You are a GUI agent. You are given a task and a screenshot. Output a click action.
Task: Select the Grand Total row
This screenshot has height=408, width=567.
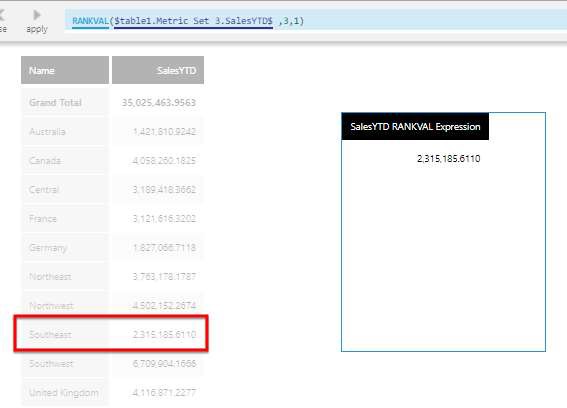point(112,103)
